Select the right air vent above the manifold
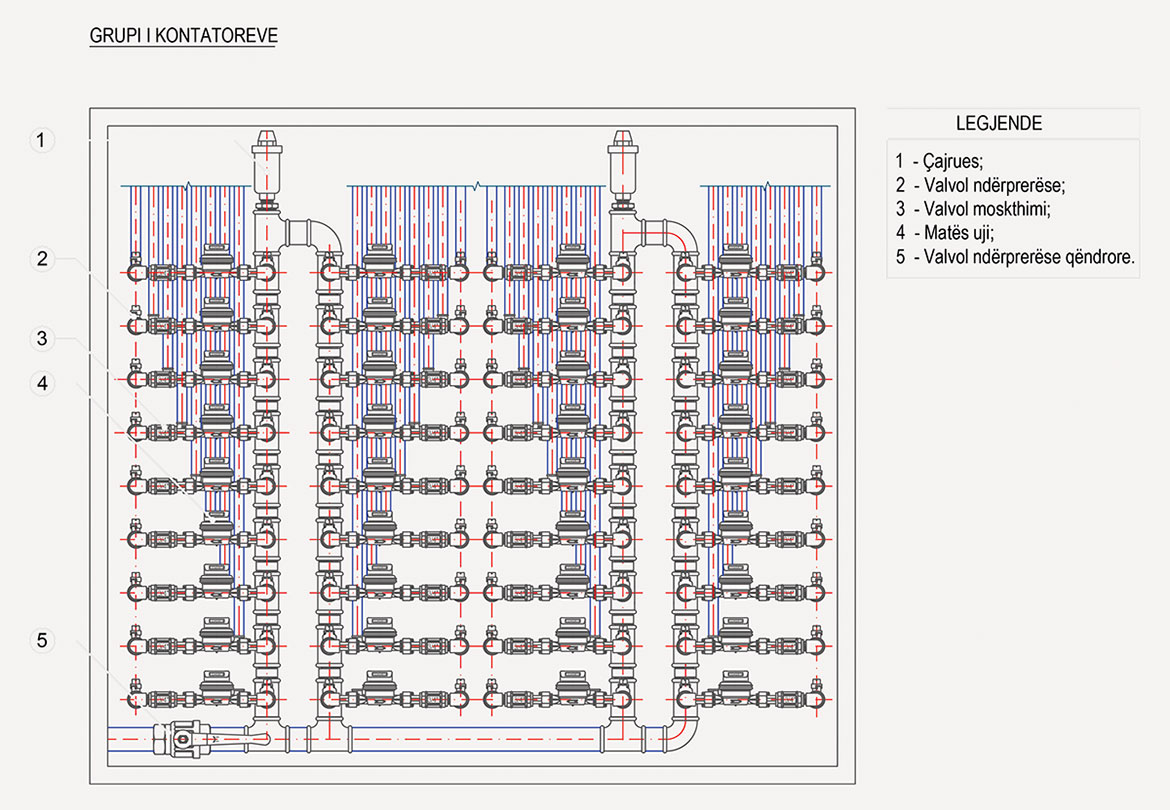The image size is (1170, 810). click(622, 163)
